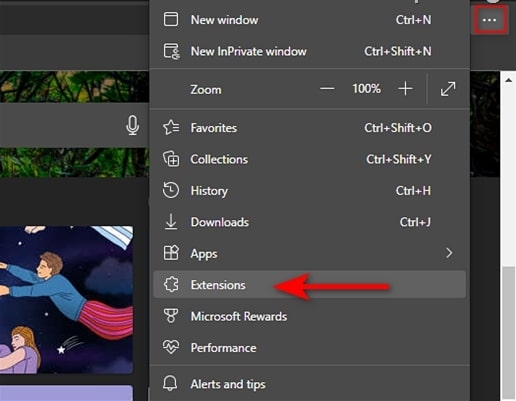Click the New InPrivate window icon
This screenshot has height=401, width=516.
[x=172, y=51]
